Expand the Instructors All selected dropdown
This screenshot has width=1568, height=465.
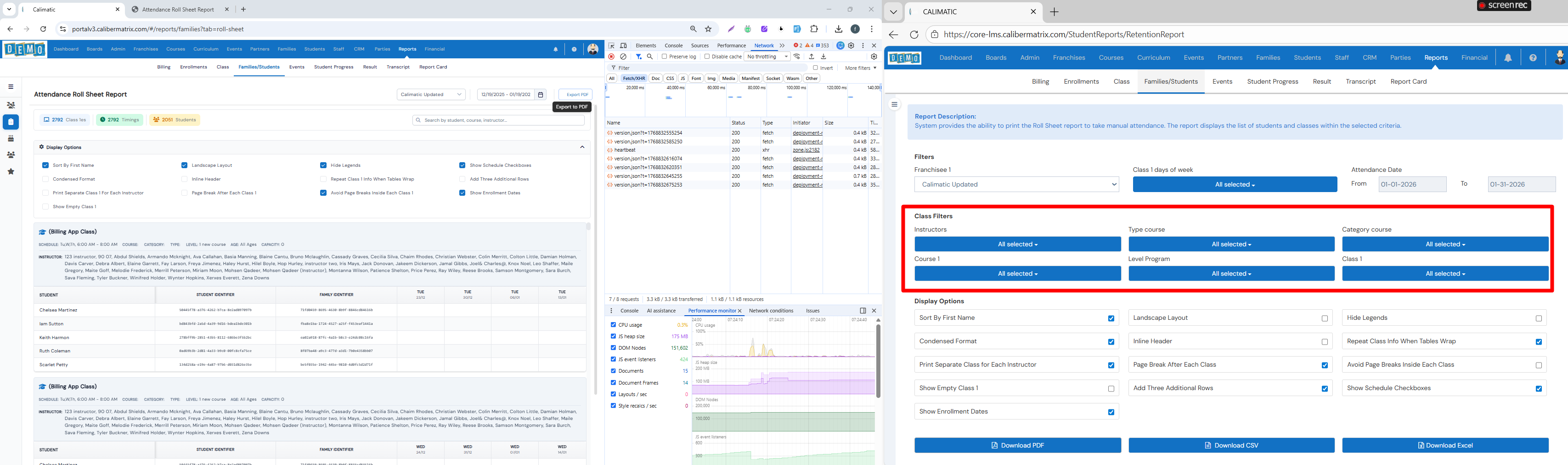(x=1017, y=244)
